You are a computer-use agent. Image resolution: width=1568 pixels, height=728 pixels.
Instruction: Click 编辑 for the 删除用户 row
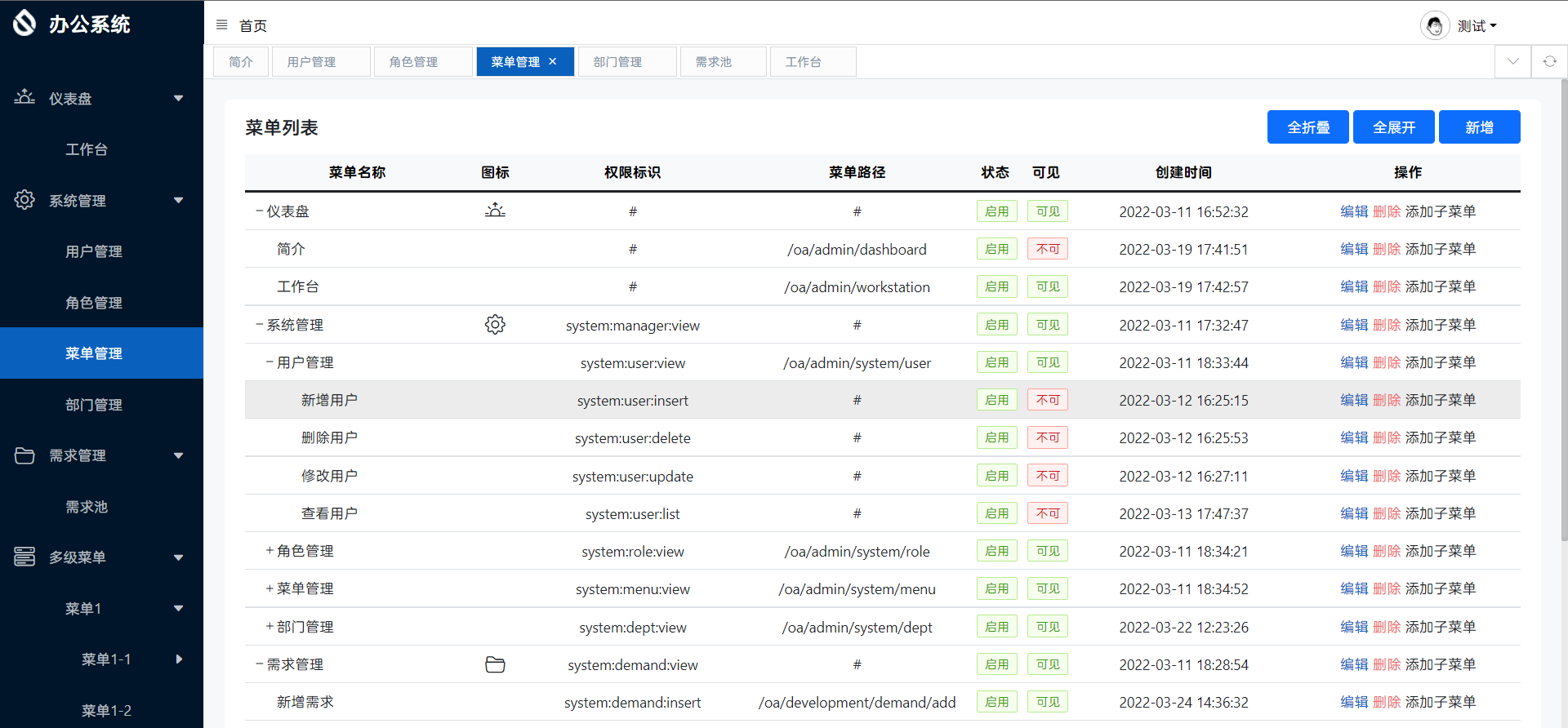[x=1354, y=437]
